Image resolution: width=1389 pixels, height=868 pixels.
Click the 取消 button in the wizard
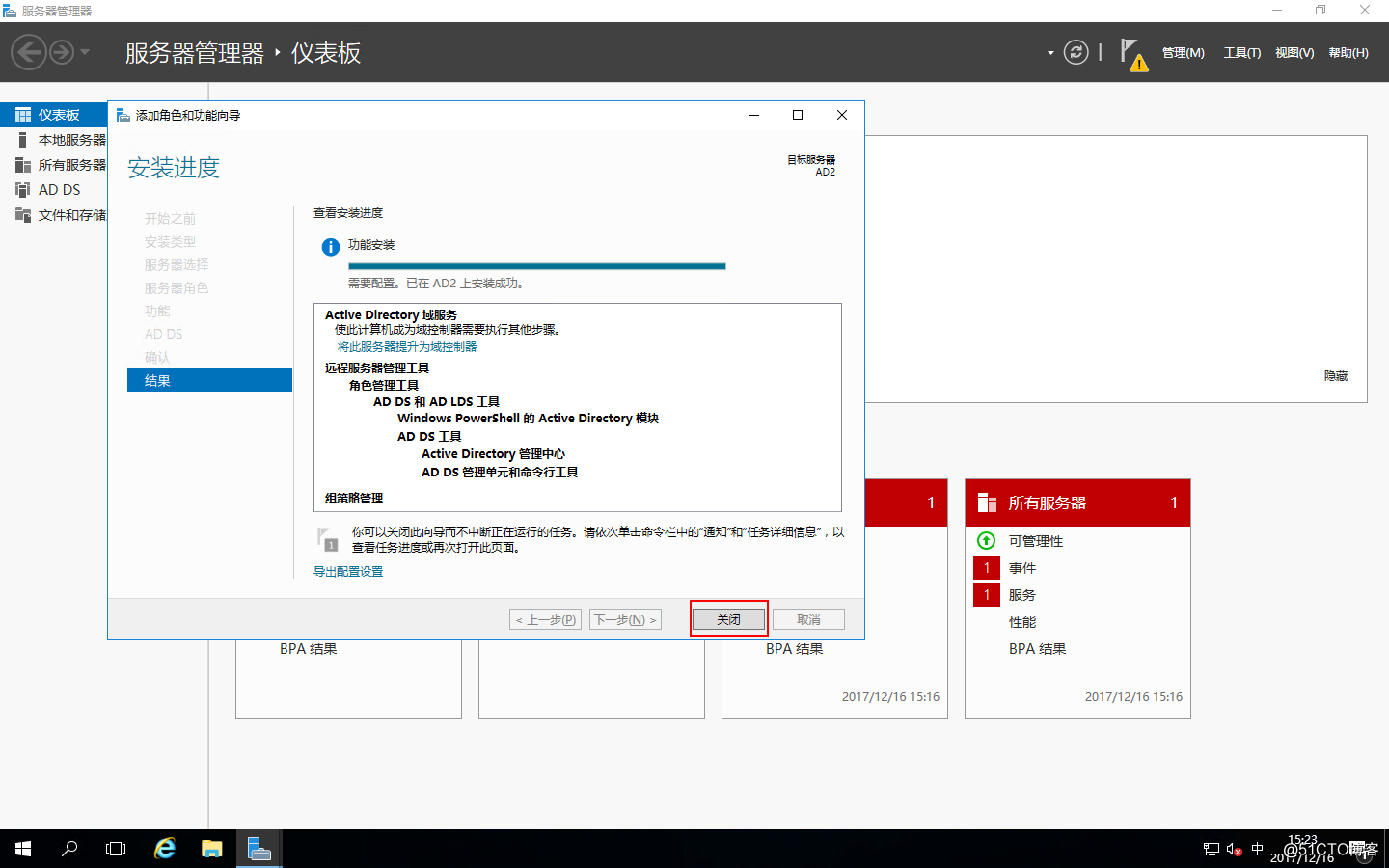point(808,619)
